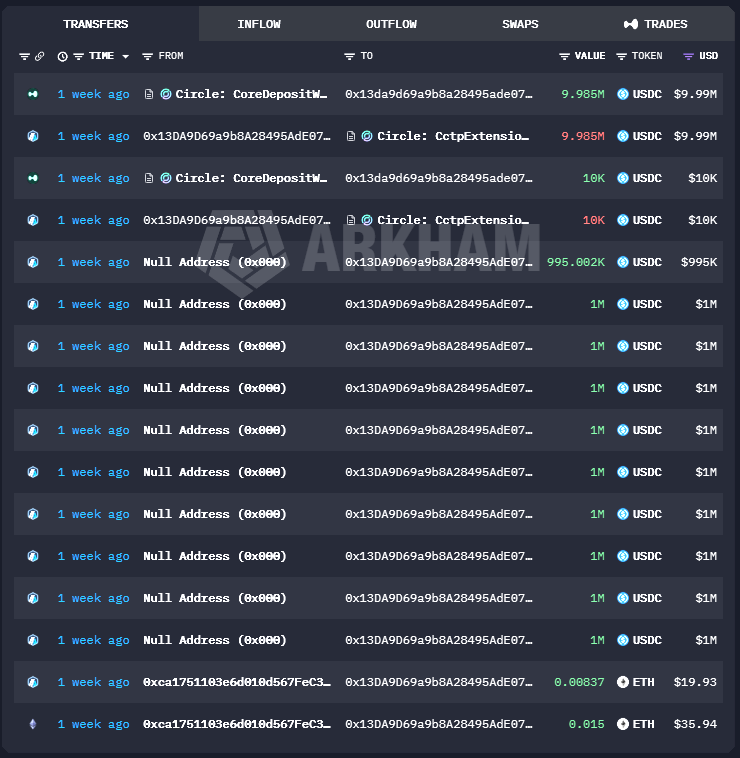Open Circle: CoreDepositW… in green 9.985M row
Image resolution: width=740 pixels, height=758 pixels.
point(251,94)
